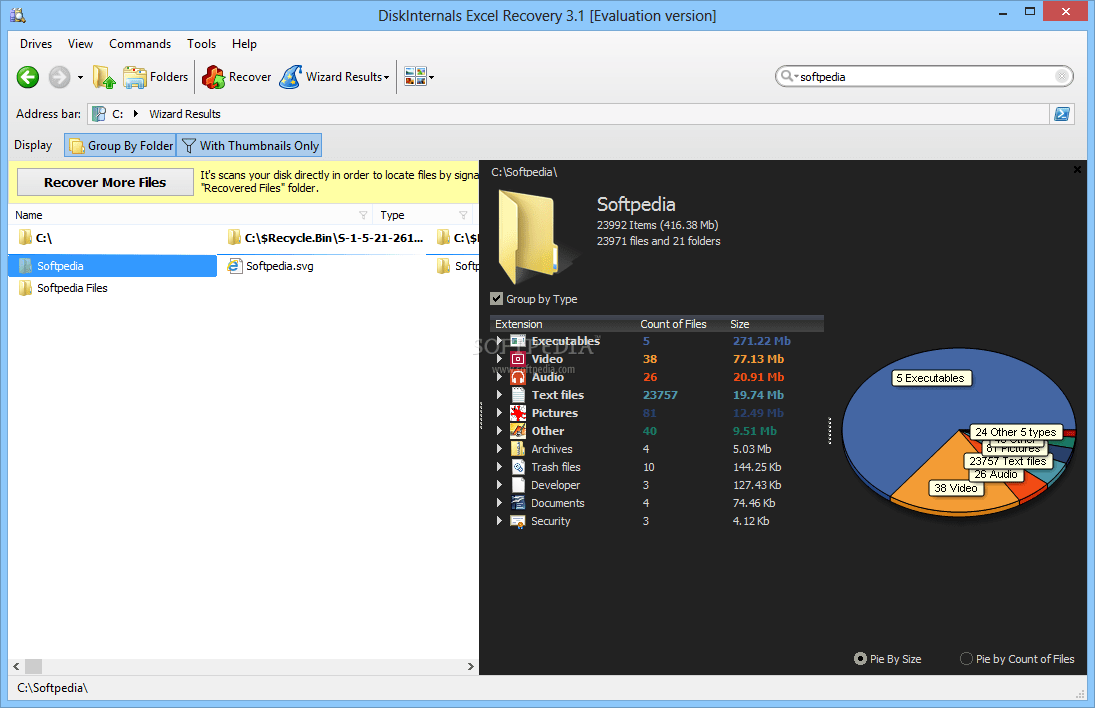
Task: Click the Go button in the address bar
Action: 1062,113
